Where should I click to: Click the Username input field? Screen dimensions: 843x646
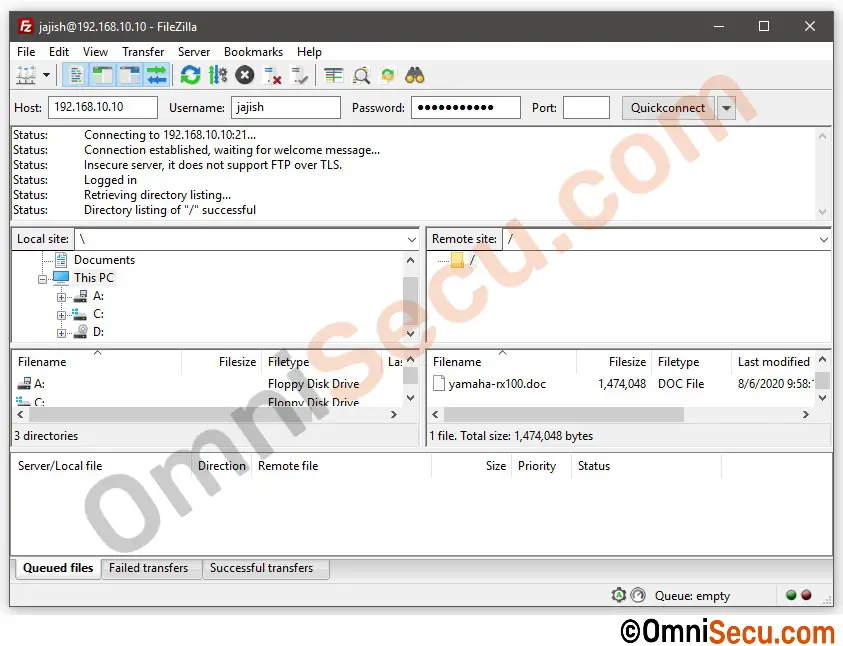pyautogui.click(x=286, y=107)
